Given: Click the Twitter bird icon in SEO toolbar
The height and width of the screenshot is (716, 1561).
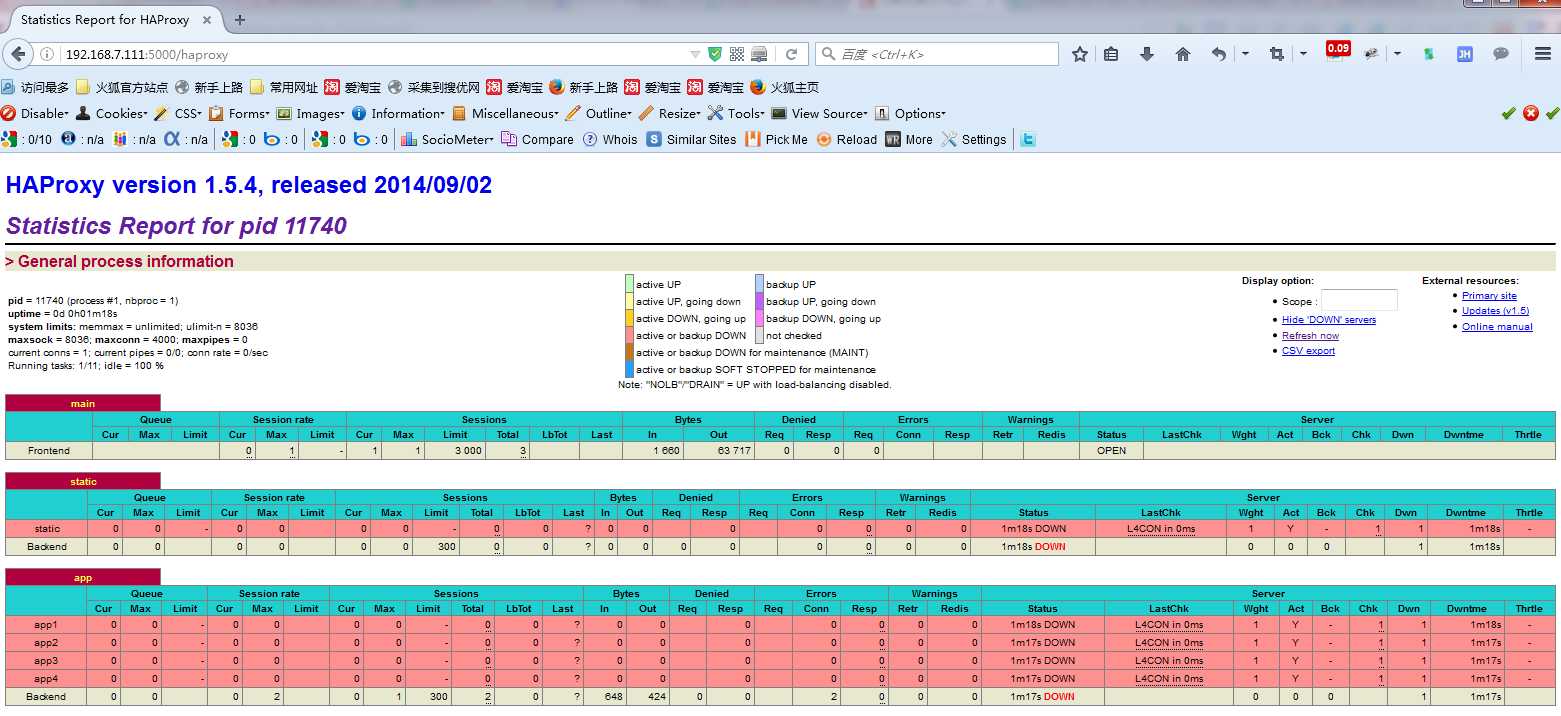Looking at the screenshot, I should pyautogui.click(x=1028, y=139).
